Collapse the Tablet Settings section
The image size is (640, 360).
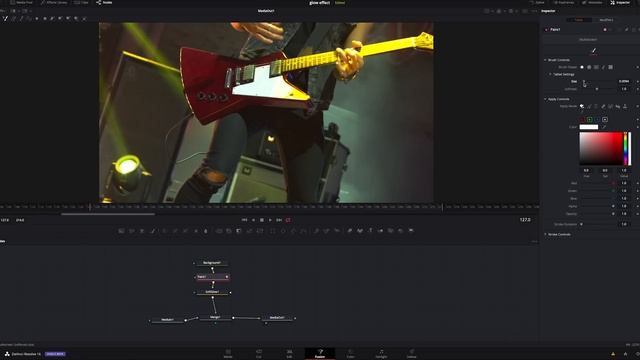point(550,74)
